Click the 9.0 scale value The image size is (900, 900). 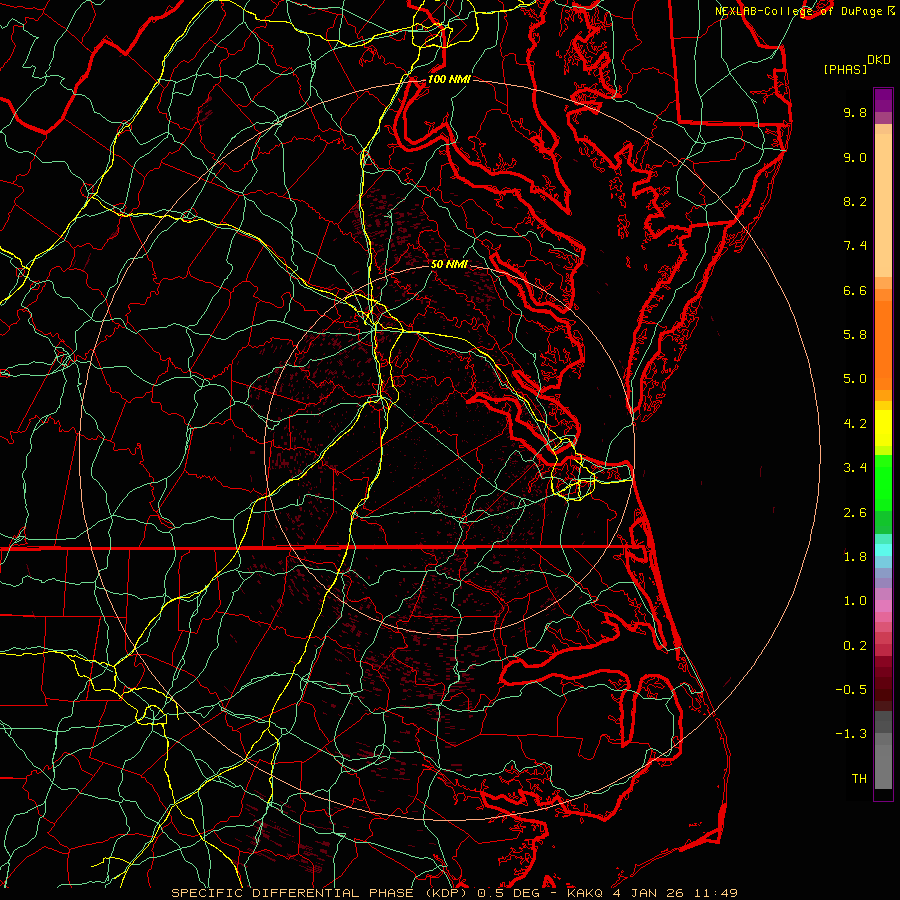855,157
